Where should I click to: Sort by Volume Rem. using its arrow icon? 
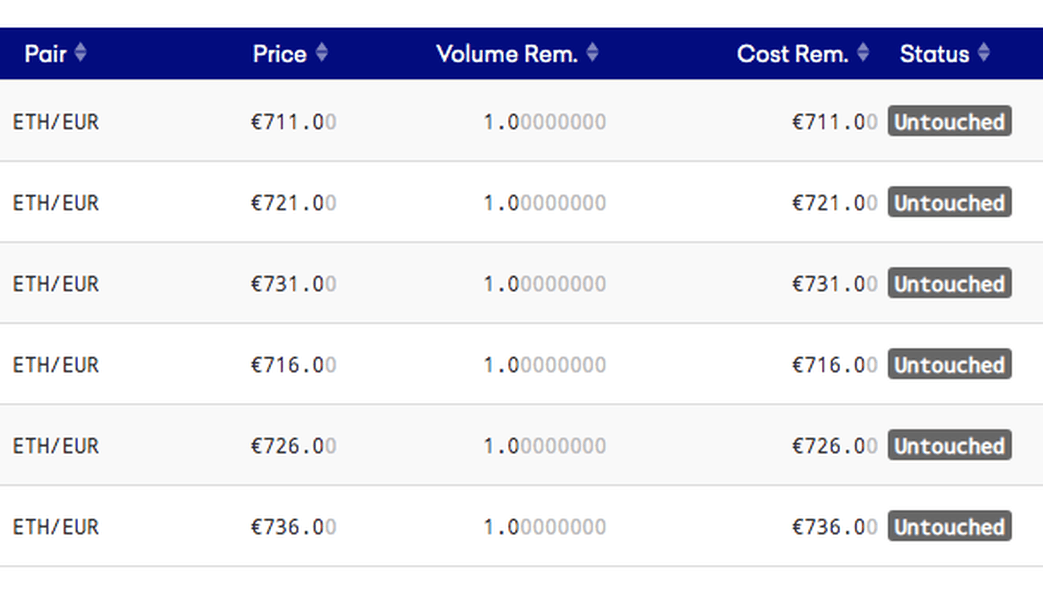[592, 53]
